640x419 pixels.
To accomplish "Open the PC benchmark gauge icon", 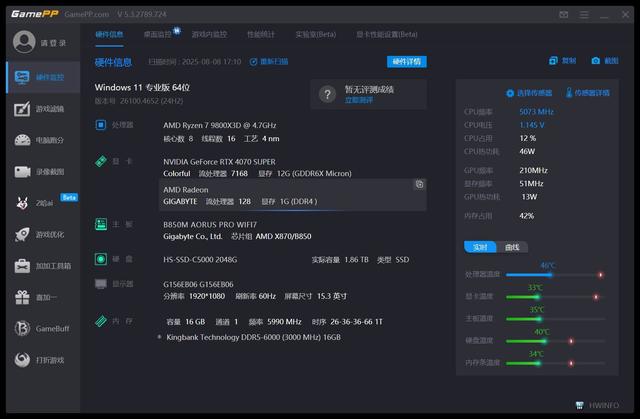I will tap(22, 140).
